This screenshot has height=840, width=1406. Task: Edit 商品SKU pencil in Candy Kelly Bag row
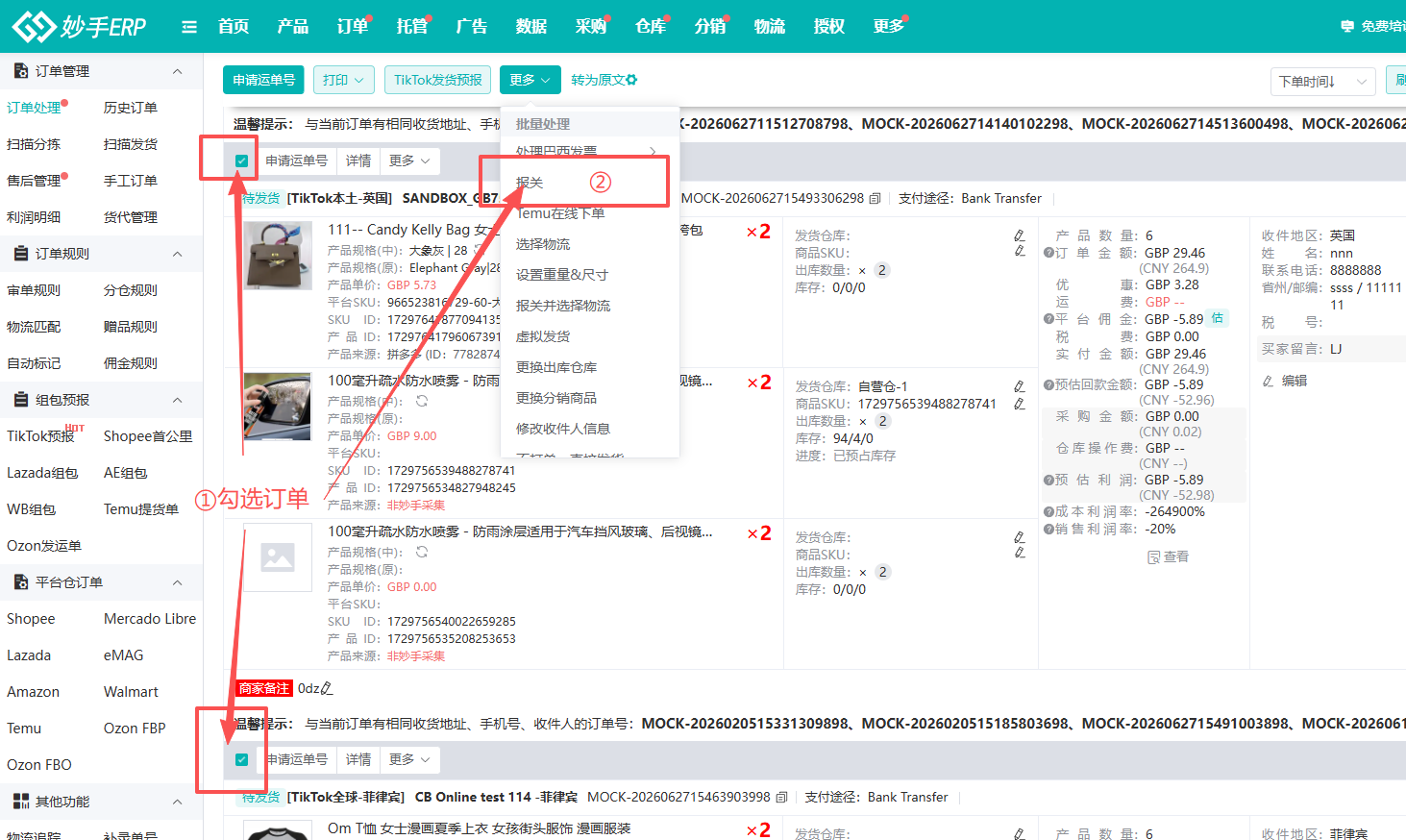1020,251
